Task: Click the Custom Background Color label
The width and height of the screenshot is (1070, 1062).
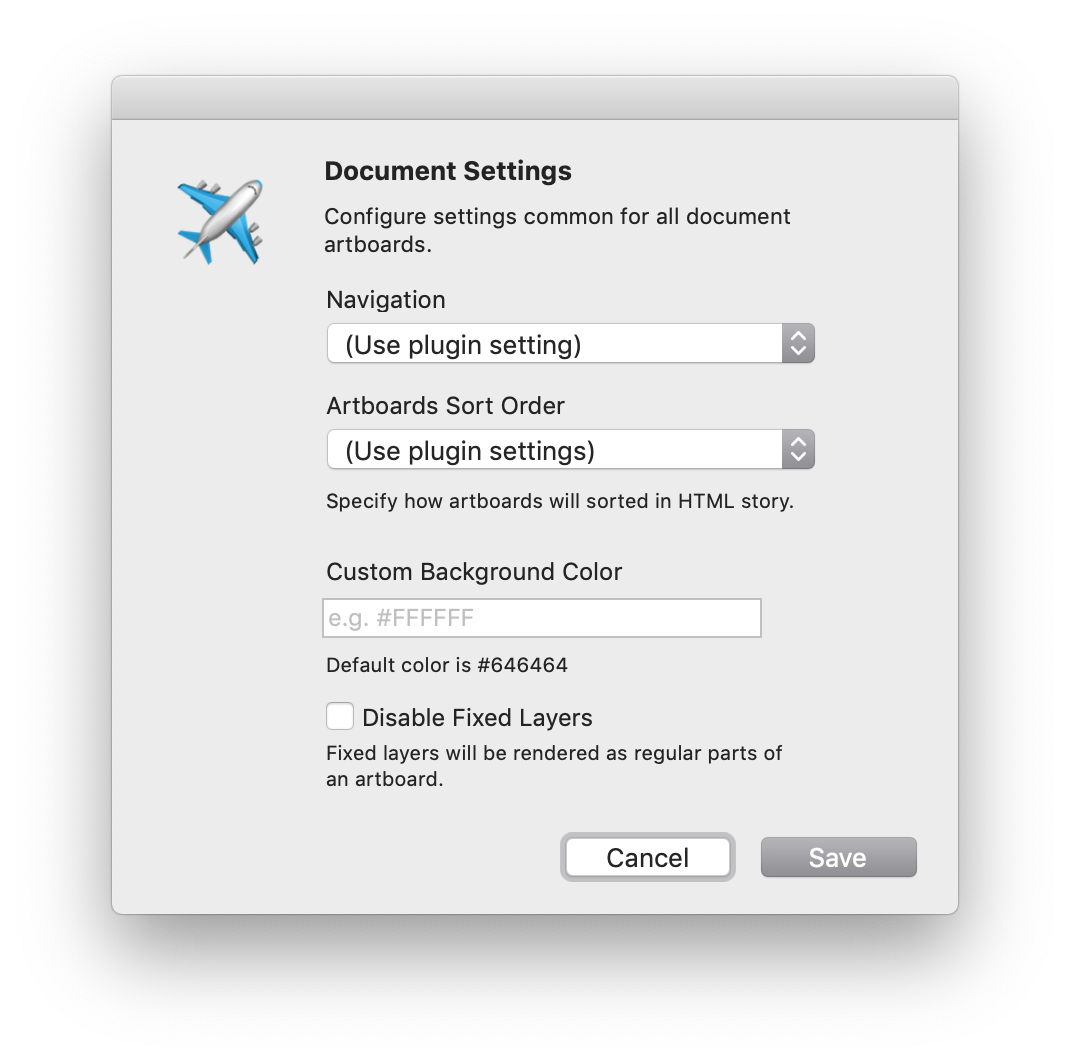Action: tap(474, 572)
